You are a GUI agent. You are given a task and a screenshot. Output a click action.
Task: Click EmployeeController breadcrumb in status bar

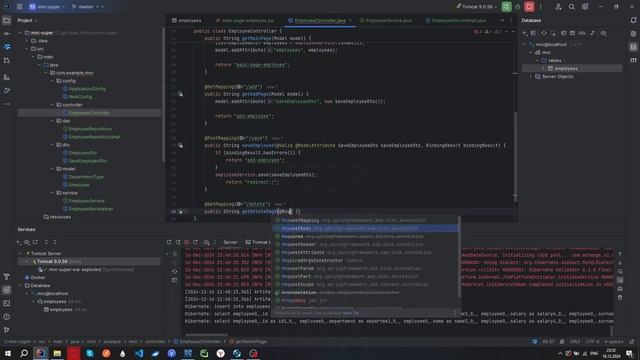point(197,341)
